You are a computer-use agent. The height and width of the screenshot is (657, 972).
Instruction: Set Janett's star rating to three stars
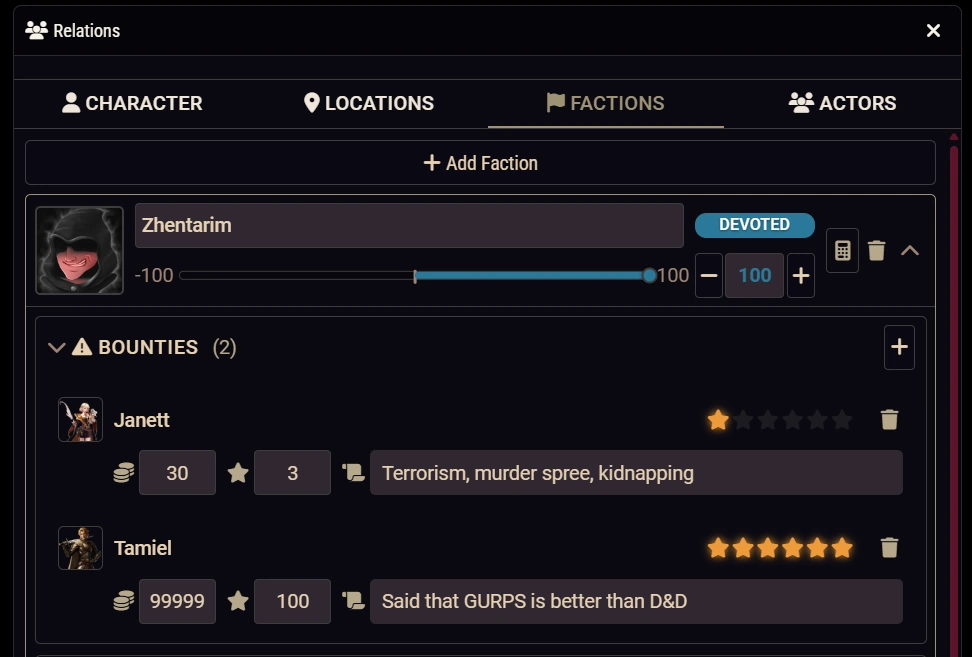pyautogui.click(x=768, y=420)
